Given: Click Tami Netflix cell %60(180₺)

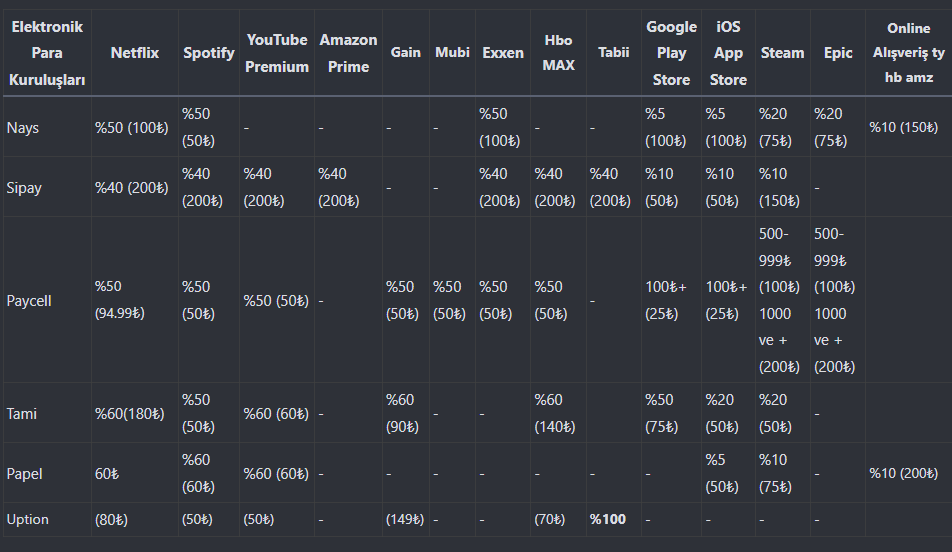Looking at the screenshot, I should click(x=129, y=414).
